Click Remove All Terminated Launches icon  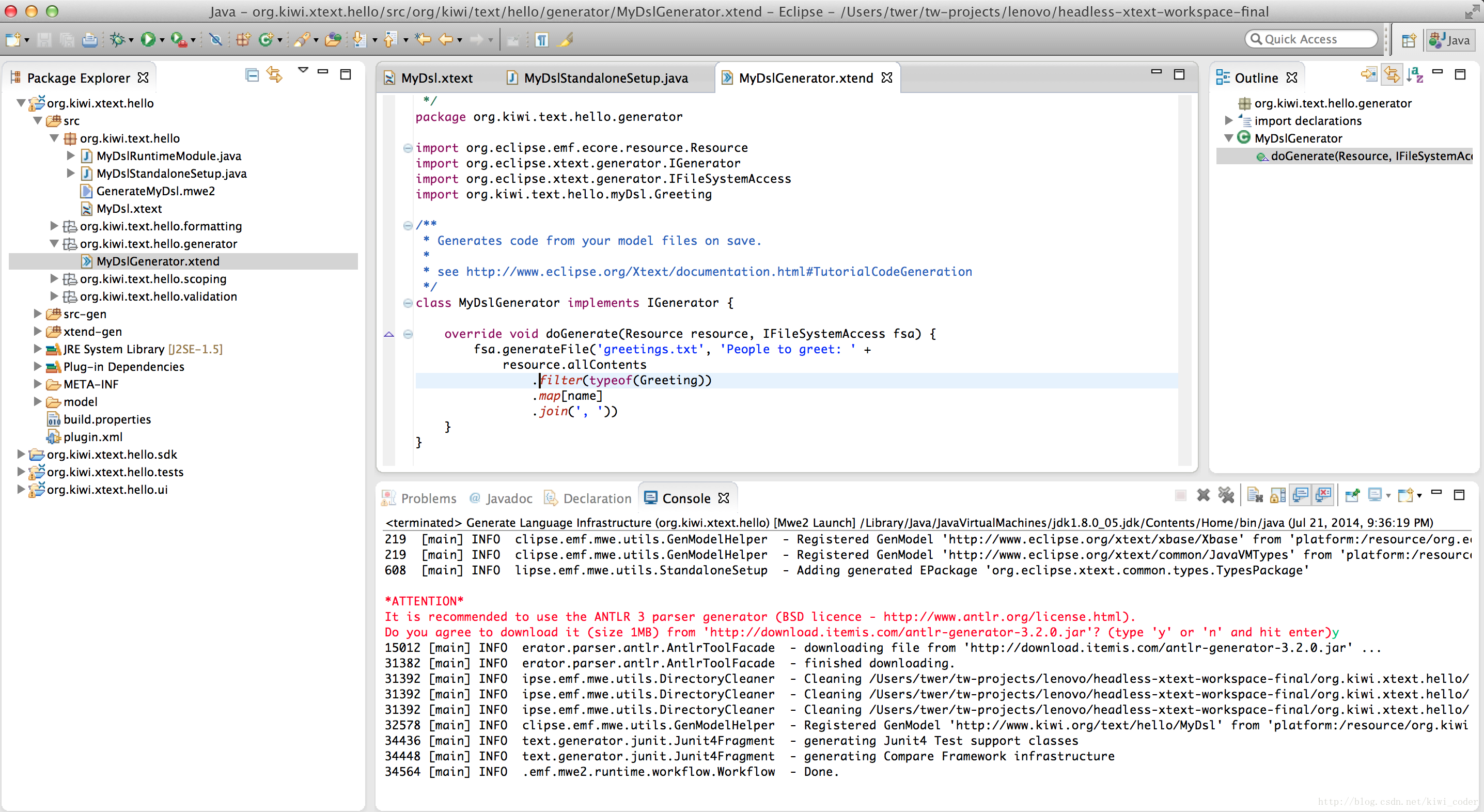tap(1226, 495)
